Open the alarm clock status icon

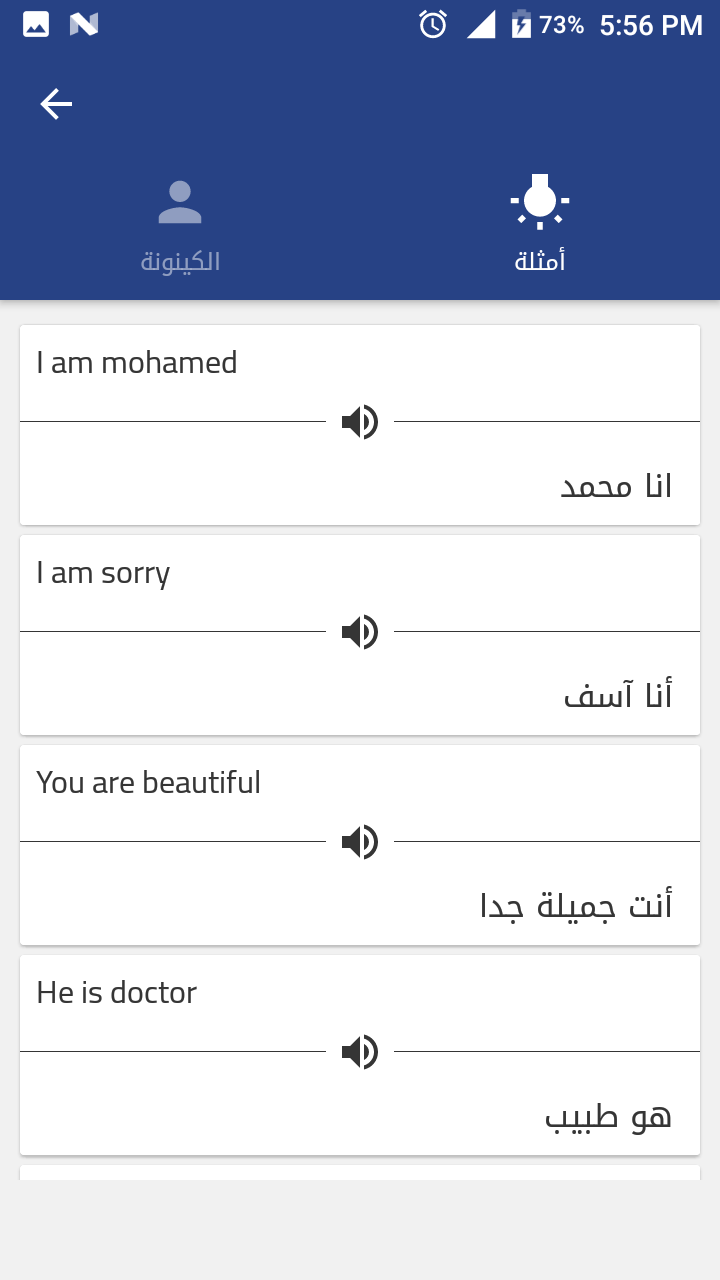click(433, 25)
